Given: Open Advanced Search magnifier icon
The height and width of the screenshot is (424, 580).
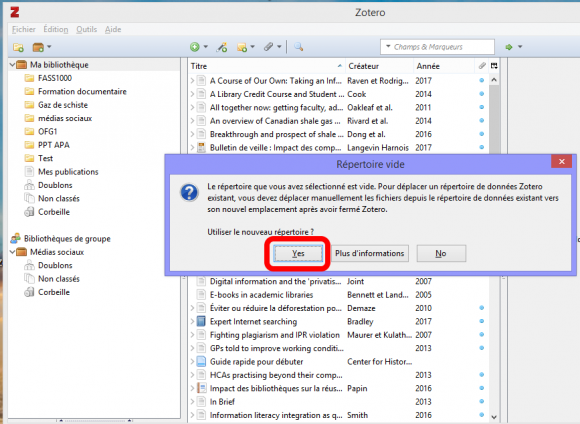Looking at the screenshot, I should click(298, 47).
